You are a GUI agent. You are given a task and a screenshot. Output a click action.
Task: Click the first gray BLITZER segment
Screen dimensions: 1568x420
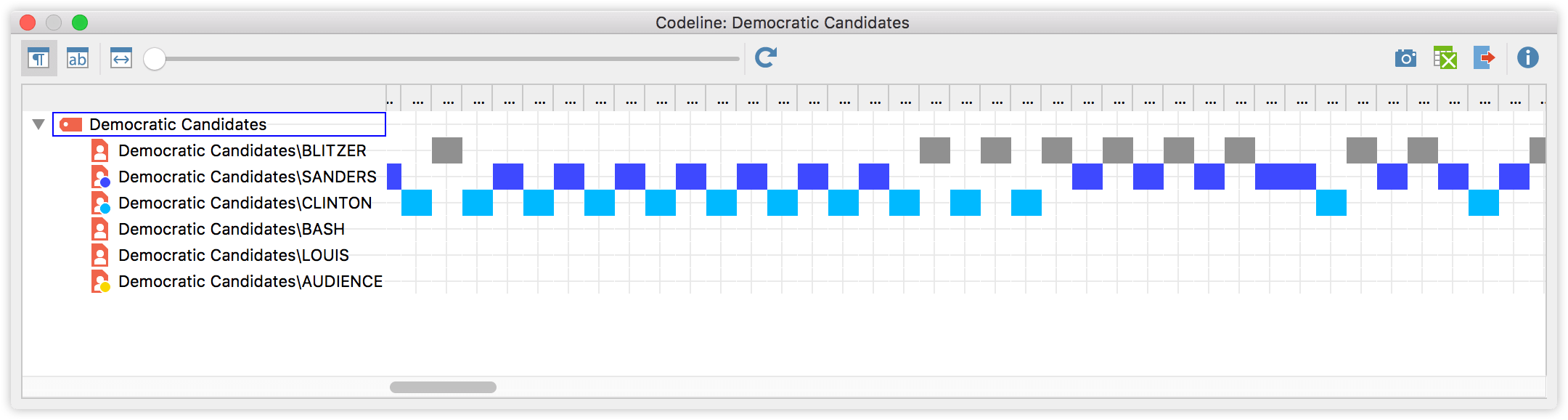(x=447, y=150)
